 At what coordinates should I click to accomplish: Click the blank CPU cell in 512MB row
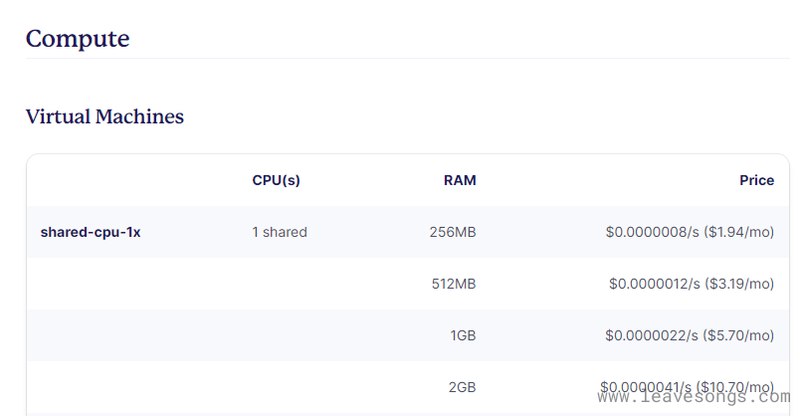click(x=279, y=284)
